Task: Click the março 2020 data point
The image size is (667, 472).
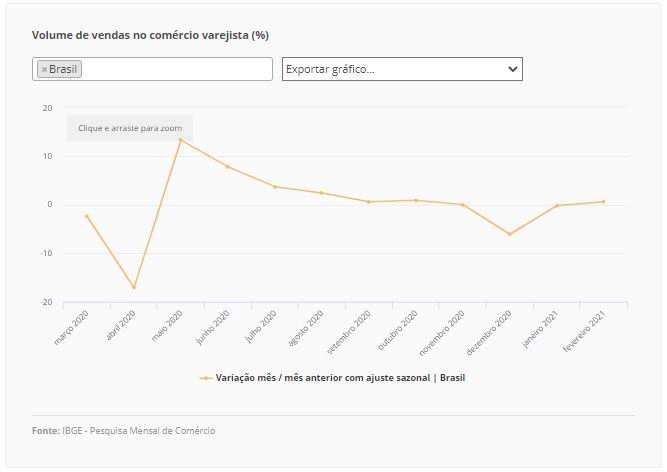Action: click(x=87, y=216)
